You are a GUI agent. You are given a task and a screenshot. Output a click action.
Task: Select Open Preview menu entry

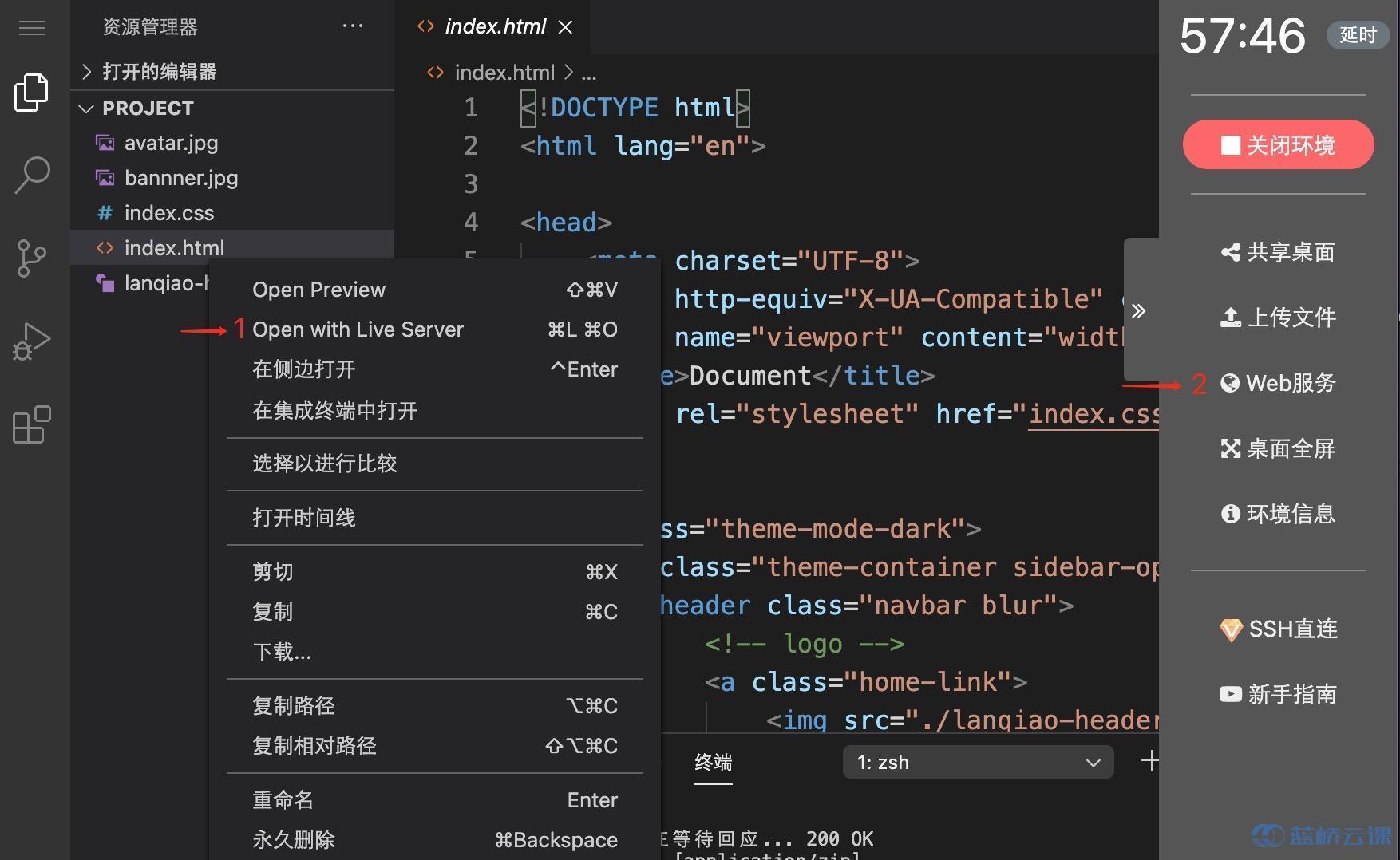point(435,290)
